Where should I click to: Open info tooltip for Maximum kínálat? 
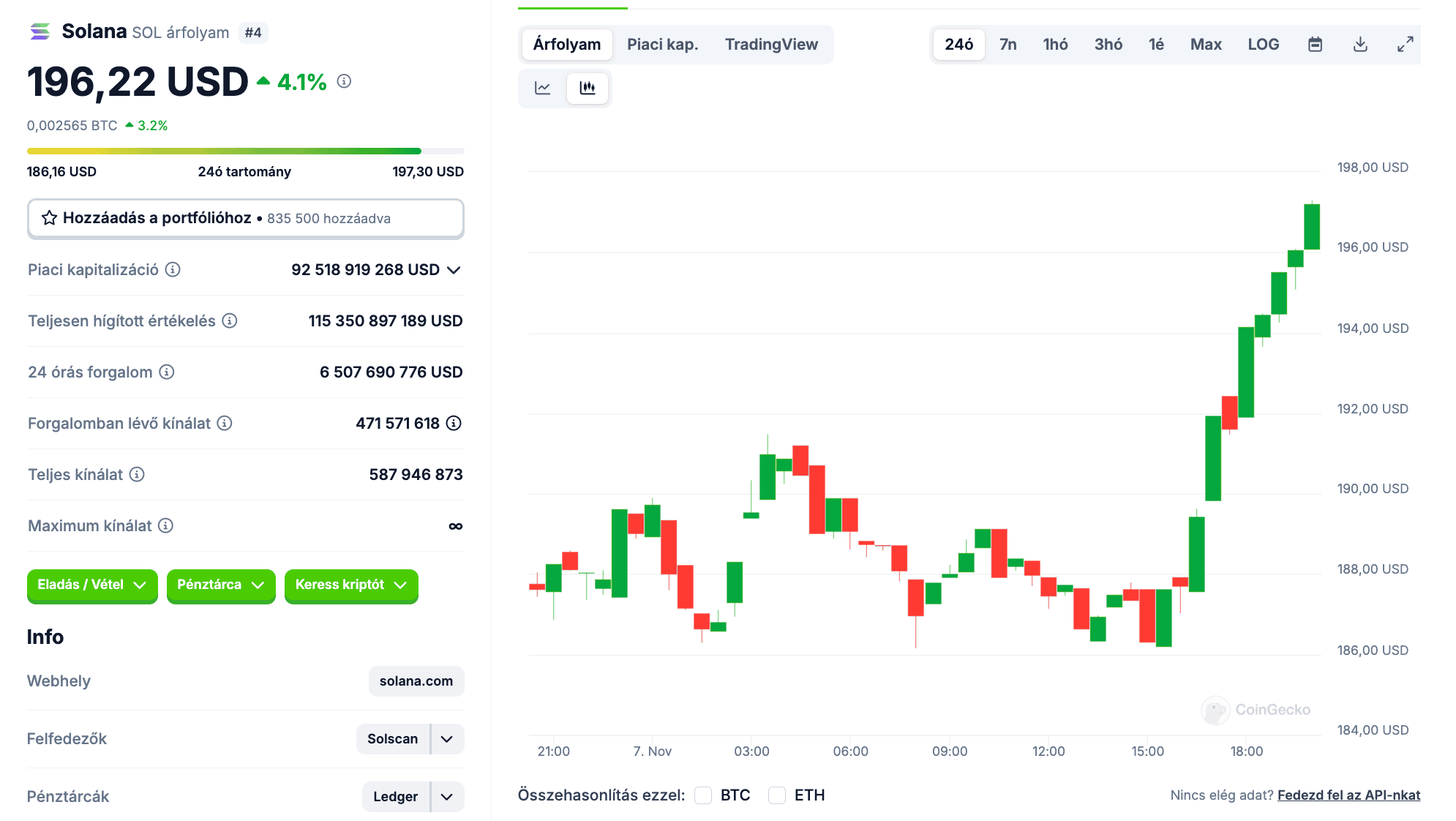pyautogui.click(x=166, y=525)
